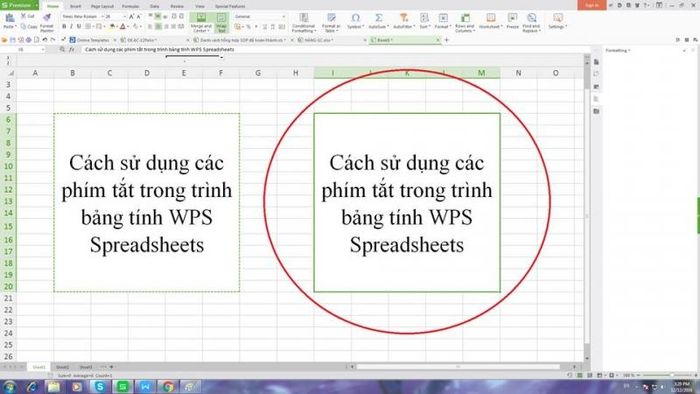The width and height of the screenshot is (700, 394).
Task: Click the Google Chrome taskbar icon
Action: click(x=168, y=386)
